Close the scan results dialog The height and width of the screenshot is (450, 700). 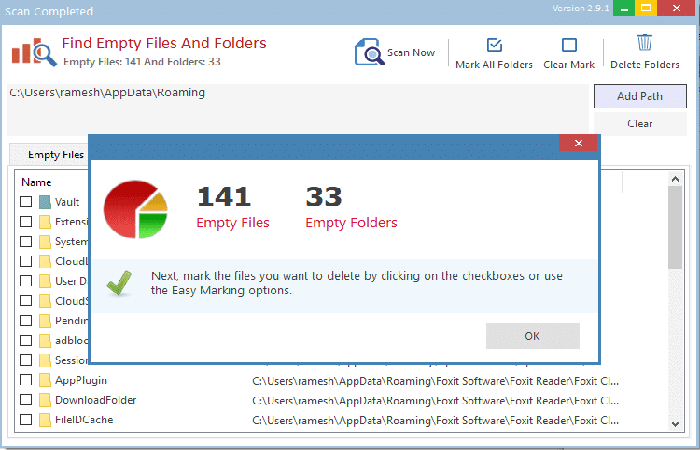pos(578,143)
